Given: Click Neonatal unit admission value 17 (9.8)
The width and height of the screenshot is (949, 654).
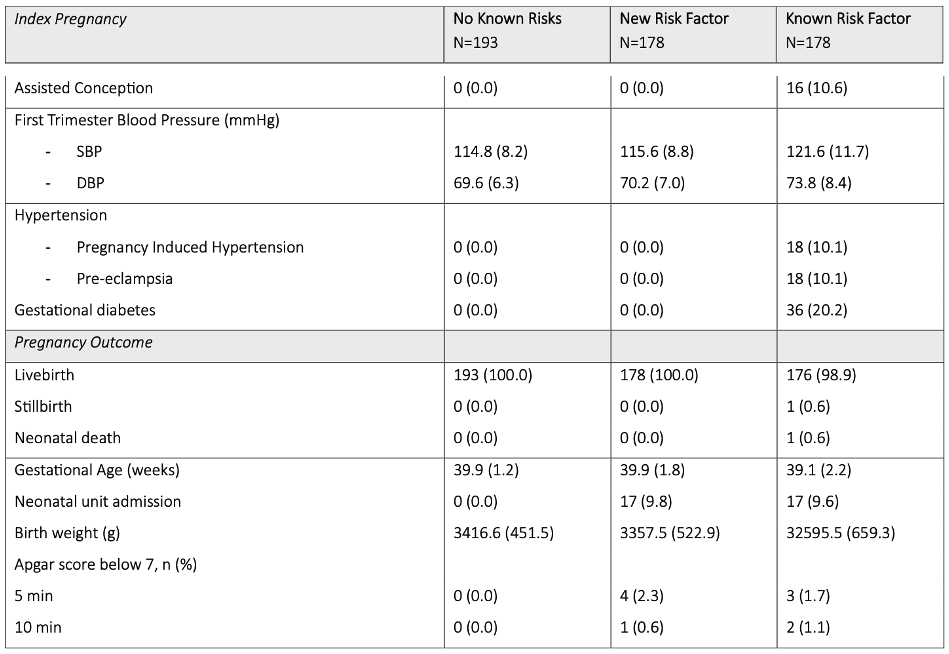Looking at the screenshot, I should pyautogui.click(x=646, y=502).
